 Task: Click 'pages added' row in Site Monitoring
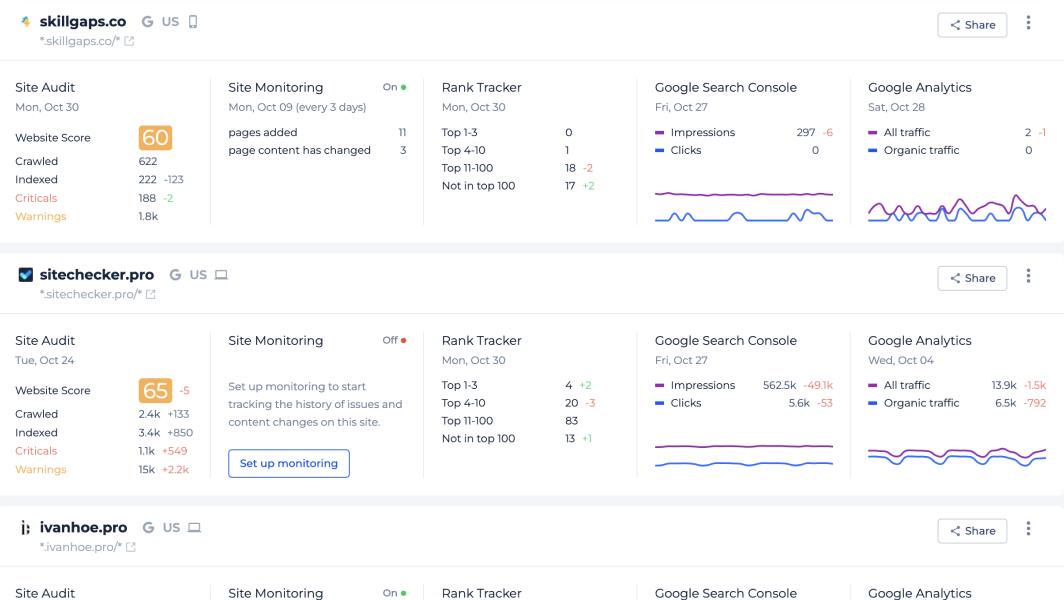point(318,132)
